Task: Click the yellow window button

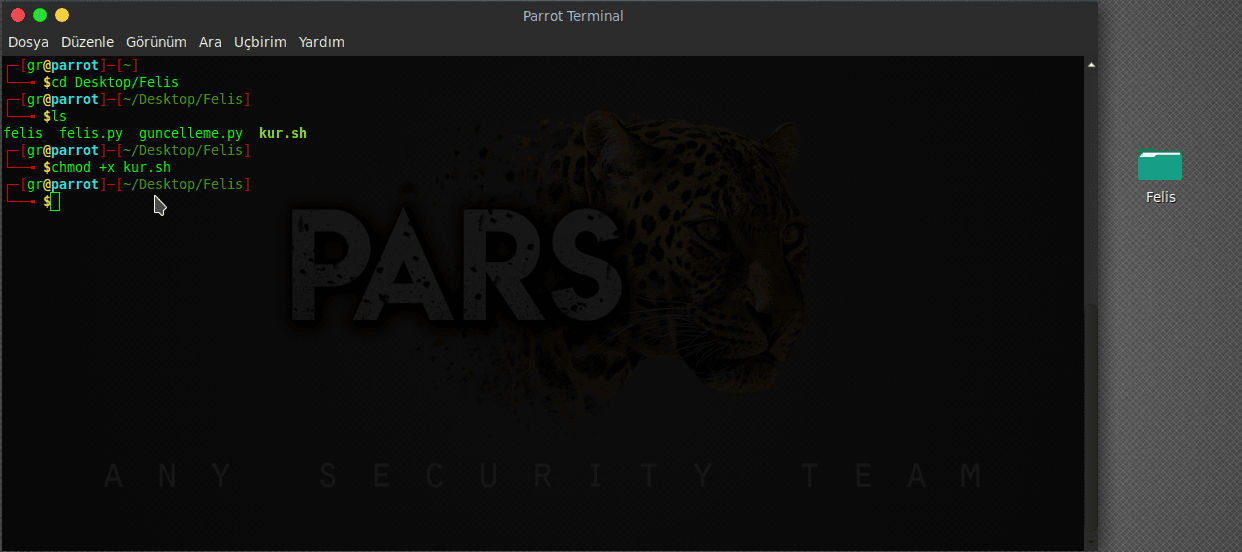Action: pos(62,15)
